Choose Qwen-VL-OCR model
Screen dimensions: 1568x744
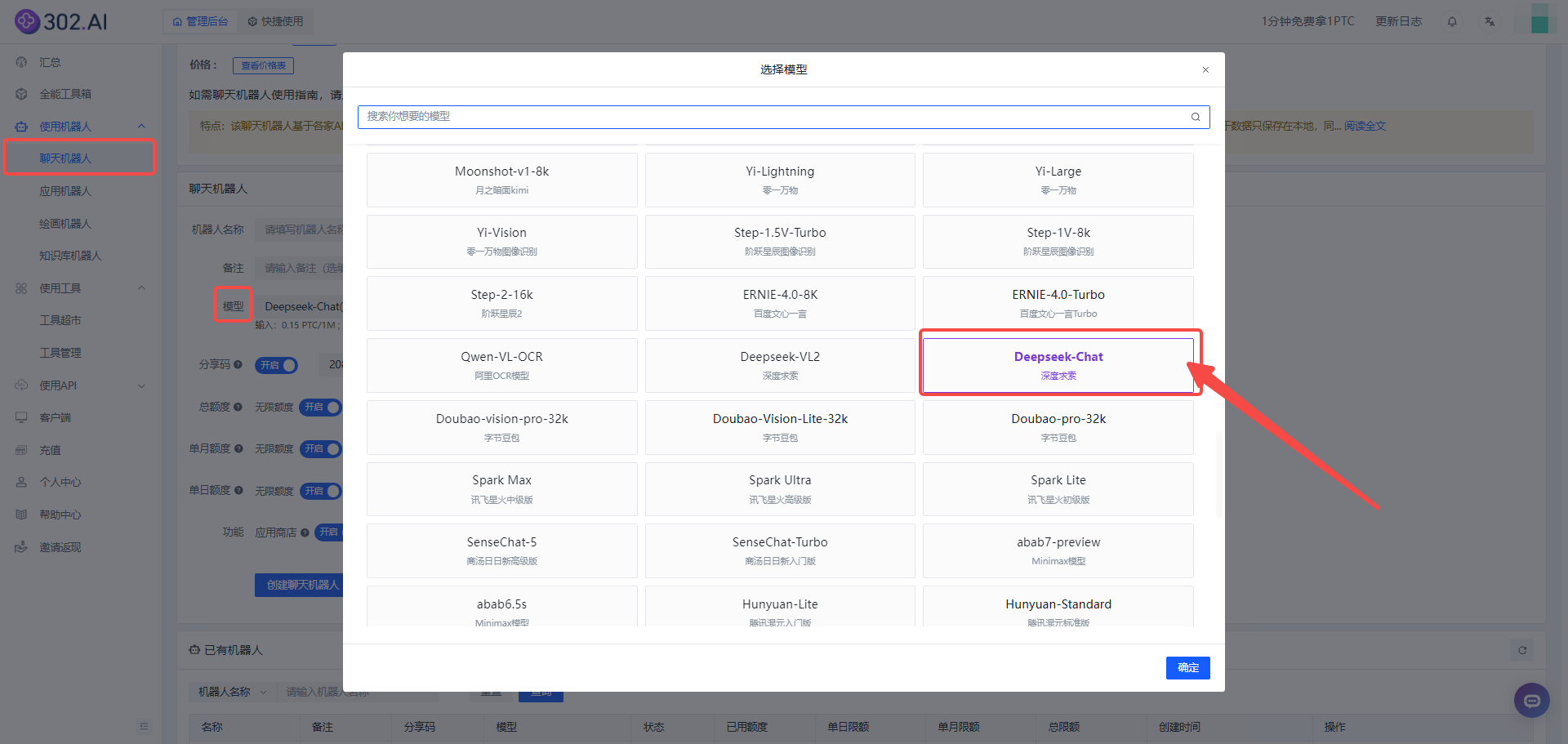click(501, 365)
